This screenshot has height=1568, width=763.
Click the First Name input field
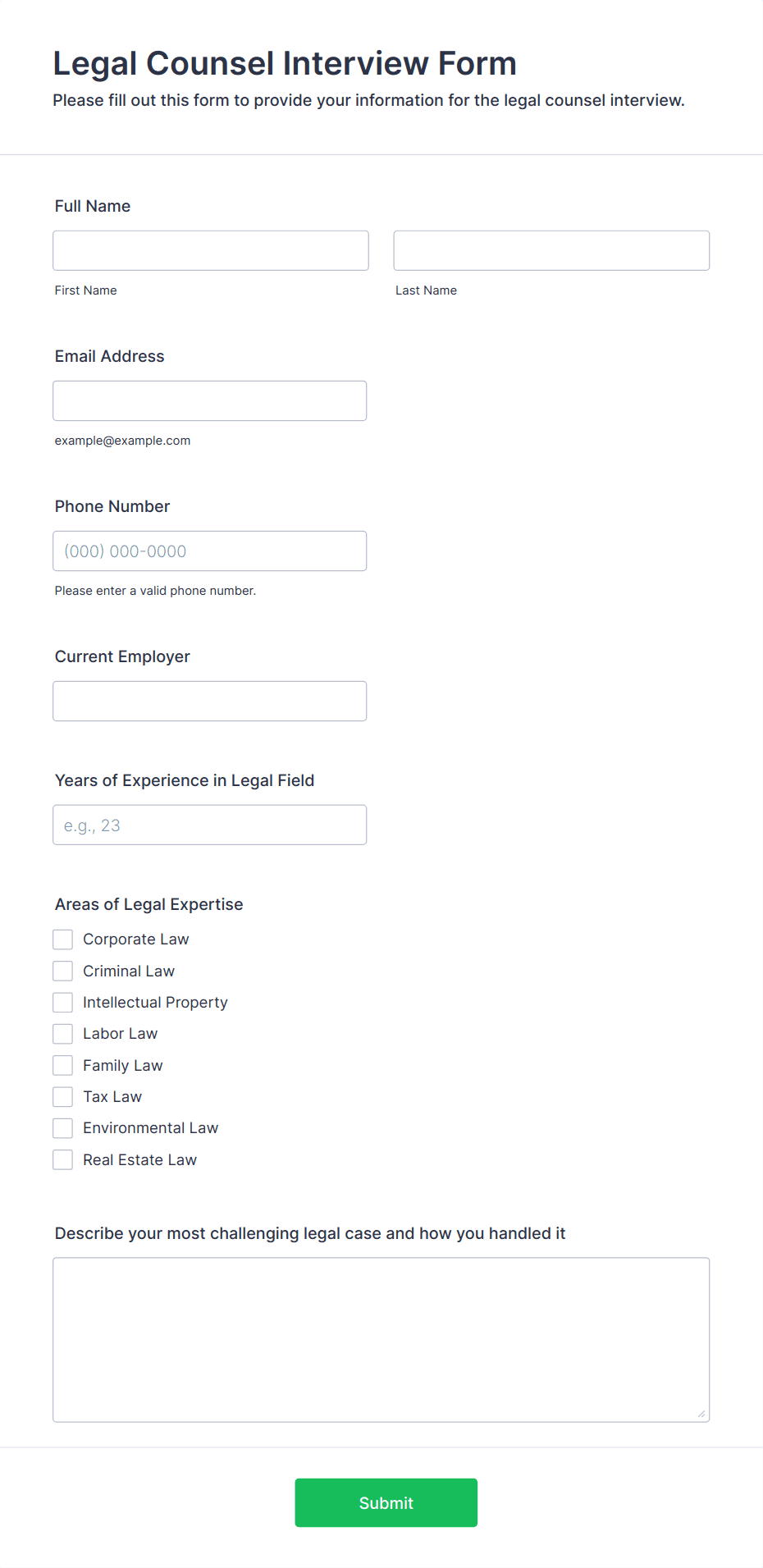point(211,250)
